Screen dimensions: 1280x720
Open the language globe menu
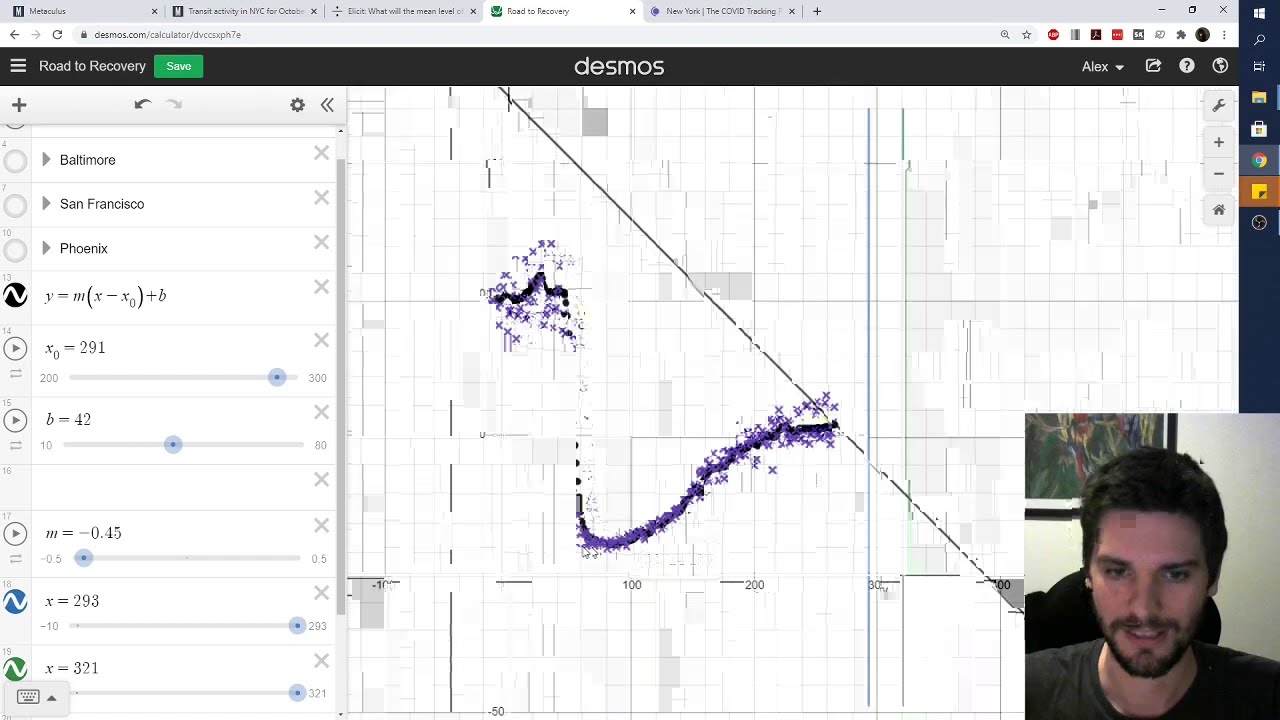(1220, 66)
